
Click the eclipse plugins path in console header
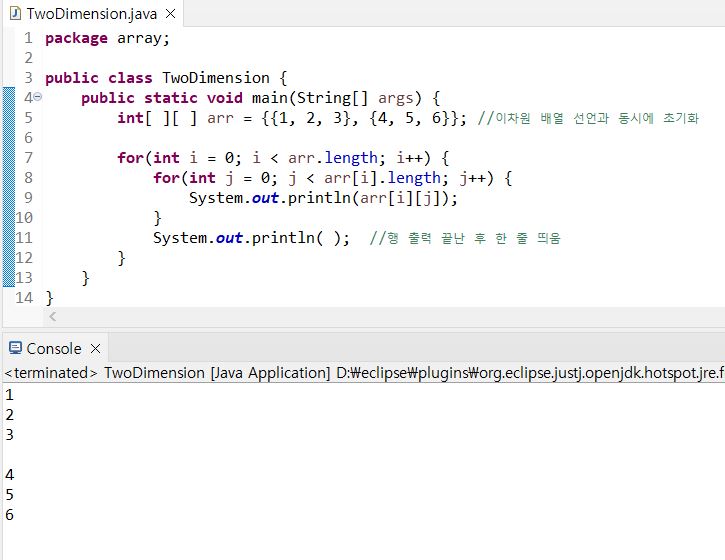(530, 373)
